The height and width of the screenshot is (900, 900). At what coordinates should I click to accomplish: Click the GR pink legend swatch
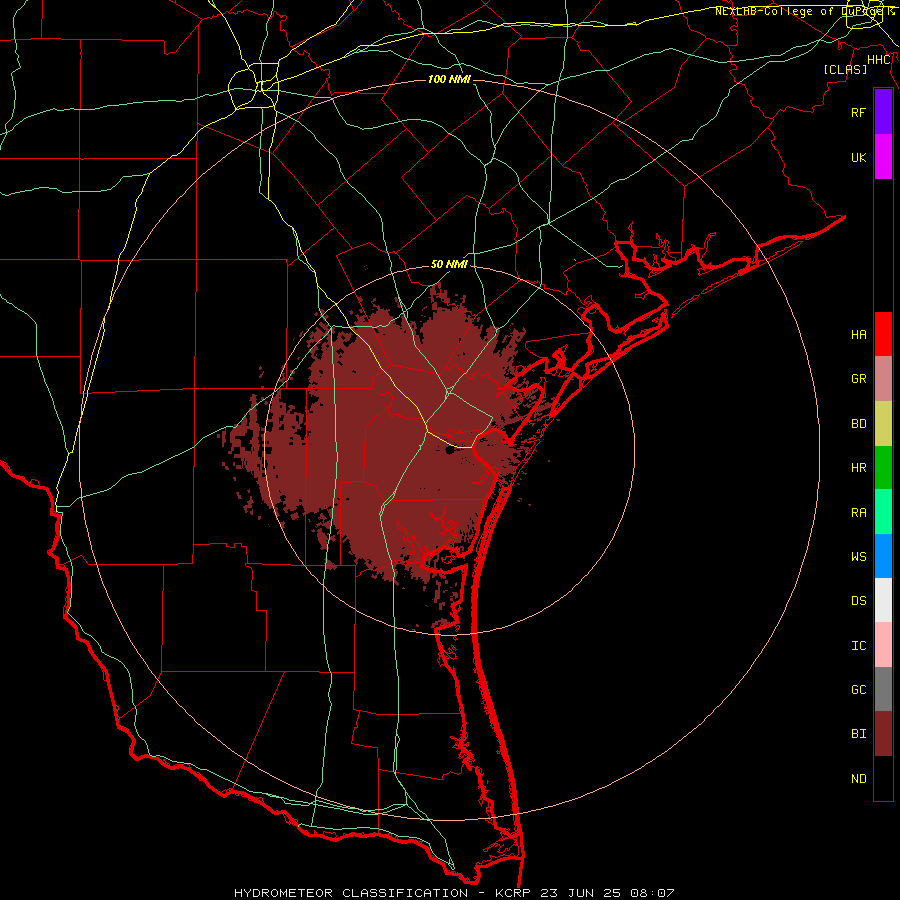click(x=883, y=378)
